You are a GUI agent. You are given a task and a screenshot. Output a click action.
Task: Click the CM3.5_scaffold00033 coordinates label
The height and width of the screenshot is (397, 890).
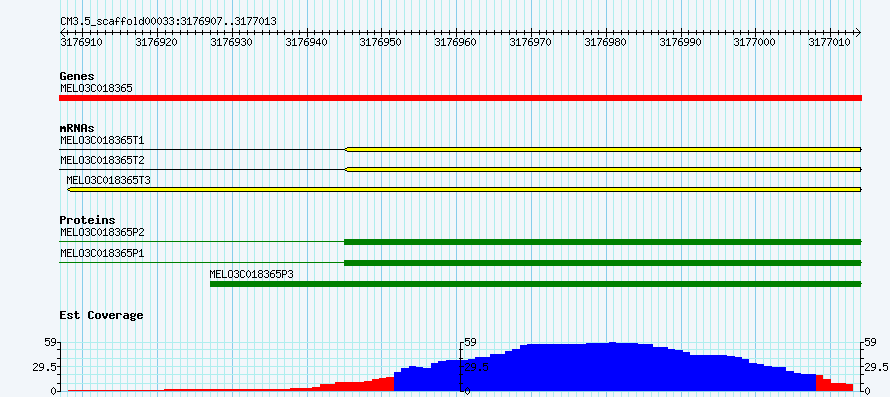tap(169, 22)
